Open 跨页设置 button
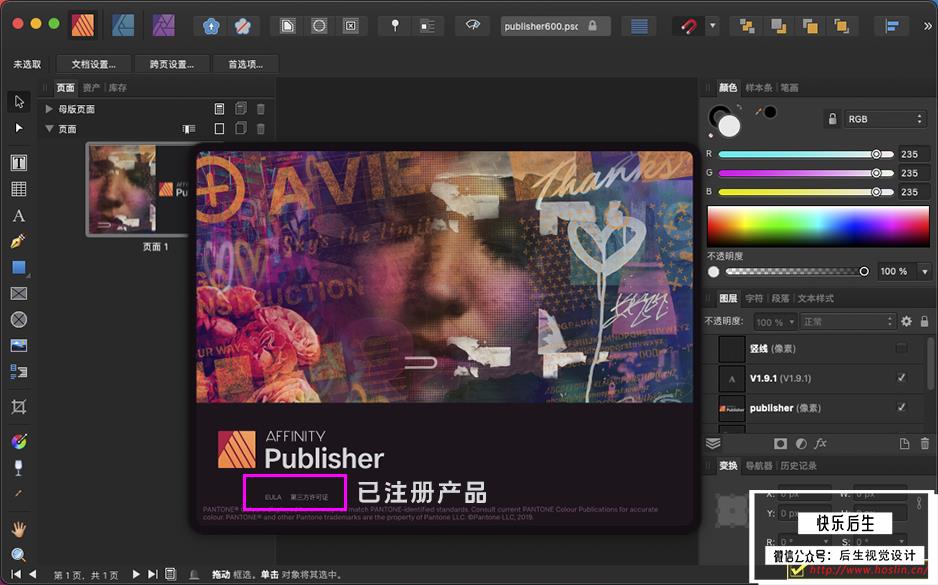 tap(172, 64)
